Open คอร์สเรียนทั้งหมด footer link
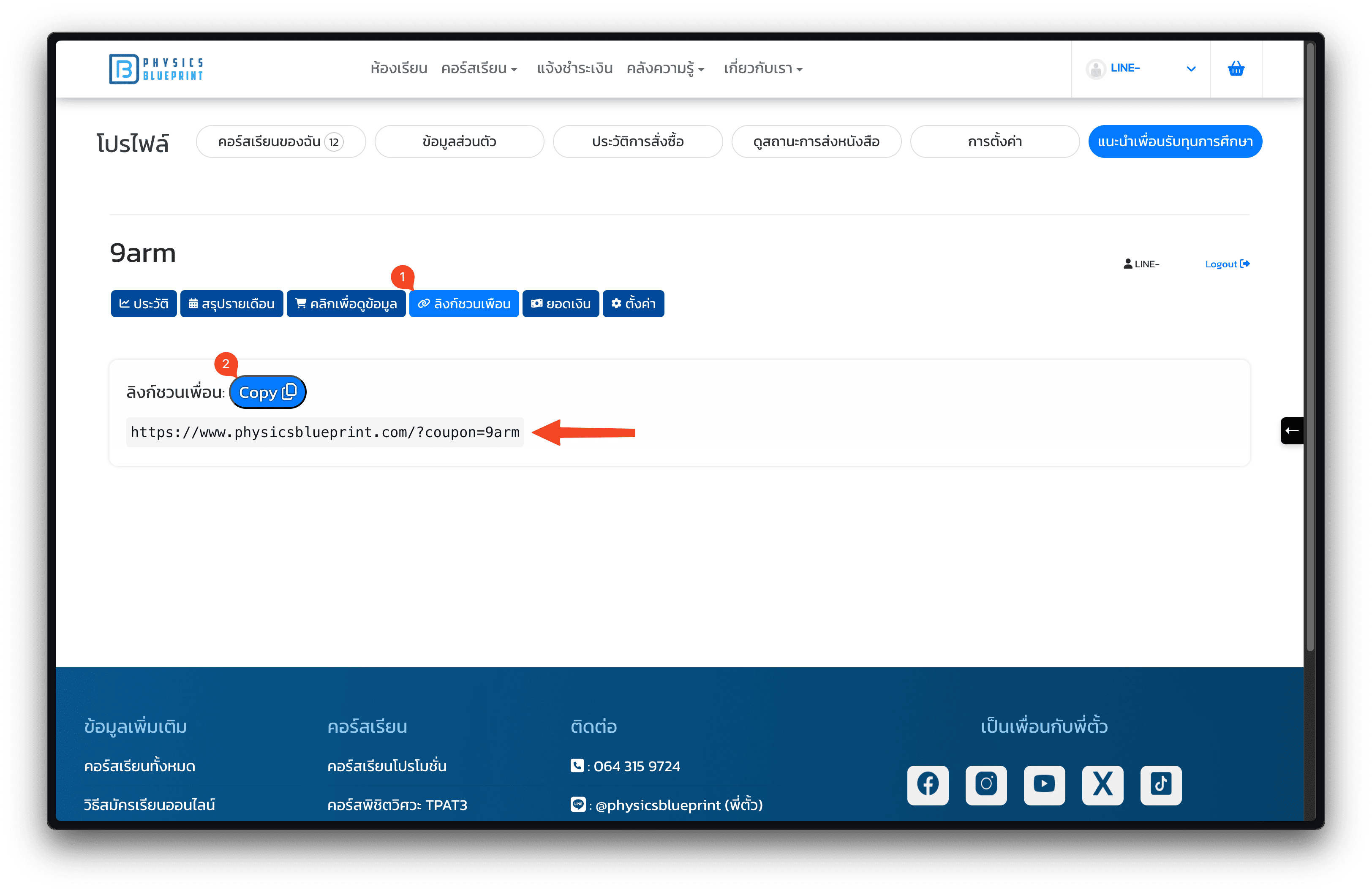This screenshot has height=892, width=1372. coord(139,766)
